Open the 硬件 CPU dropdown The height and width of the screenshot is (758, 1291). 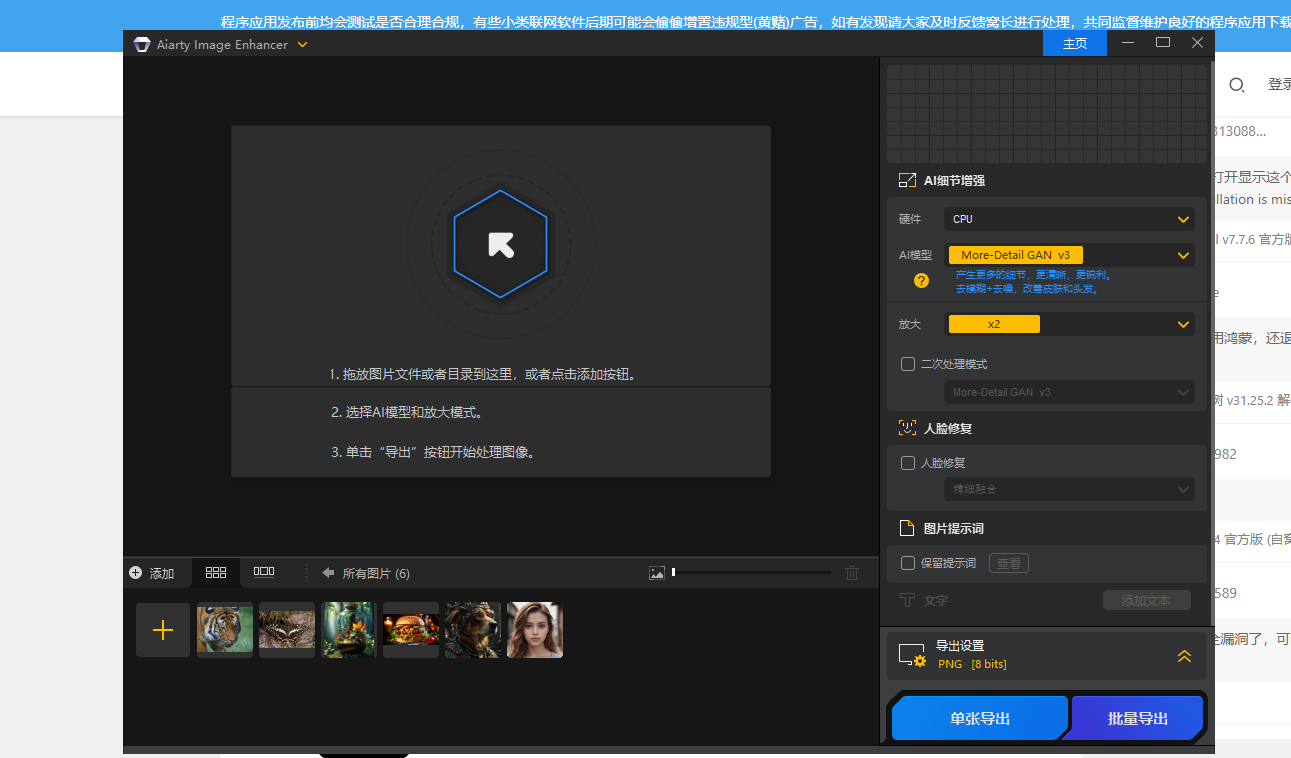[1069, 219]
